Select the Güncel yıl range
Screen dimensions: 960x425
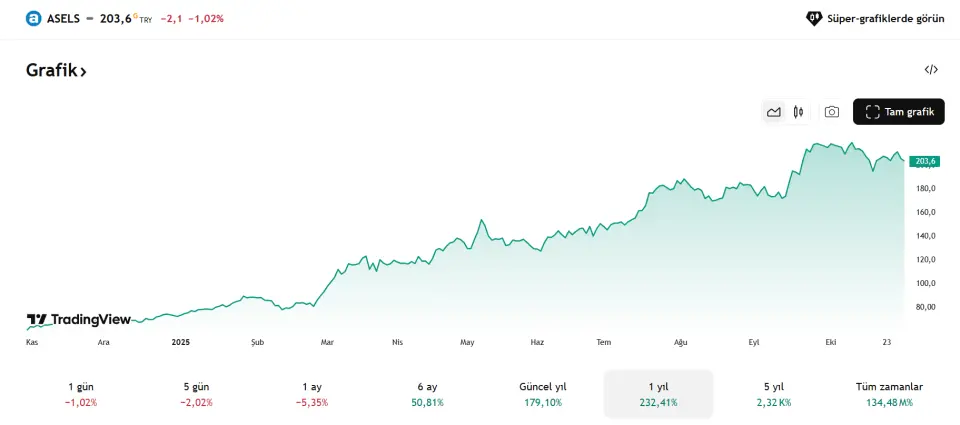(543, 394)
